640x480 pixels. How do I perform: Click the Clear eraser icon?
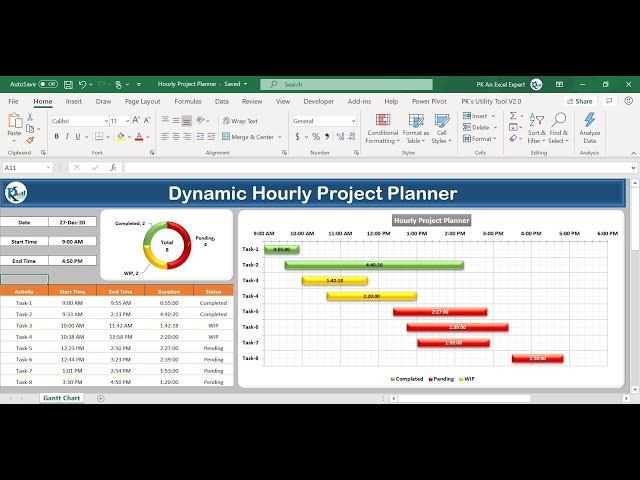tap(513, 139)
